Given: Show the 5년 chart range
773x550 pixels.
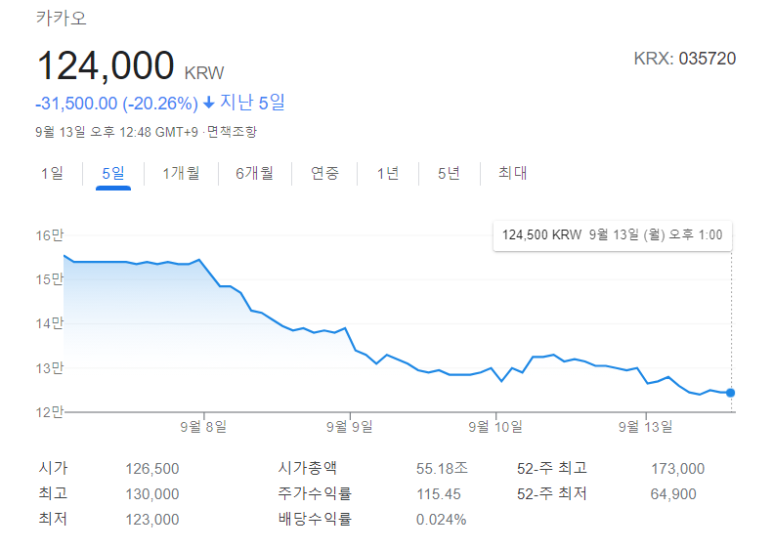Looking at the screenshot, I should [449, 173].
